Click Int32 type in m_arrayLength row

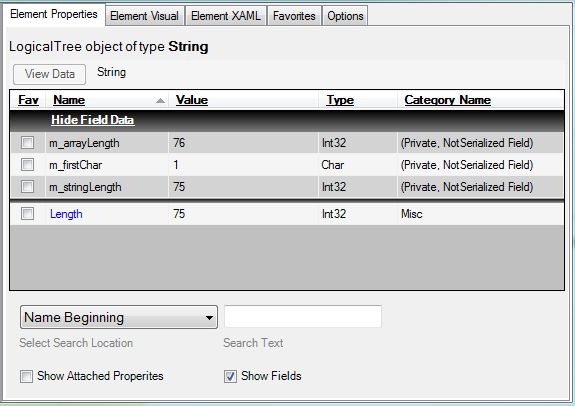(x=334, y=143)
